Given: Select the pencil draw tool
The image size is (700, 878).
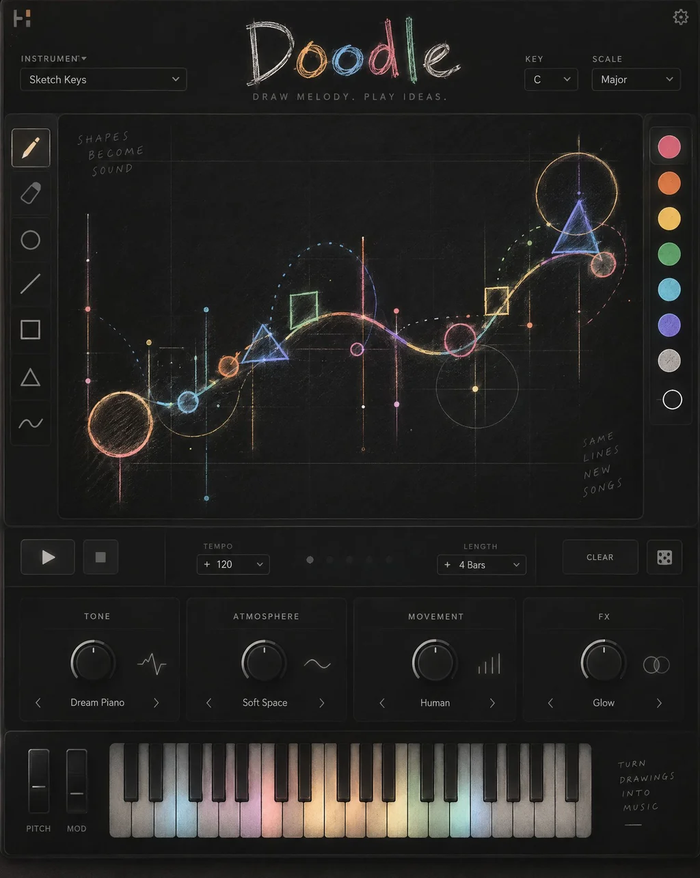Looking at the screenshot, I should [31, 148].
